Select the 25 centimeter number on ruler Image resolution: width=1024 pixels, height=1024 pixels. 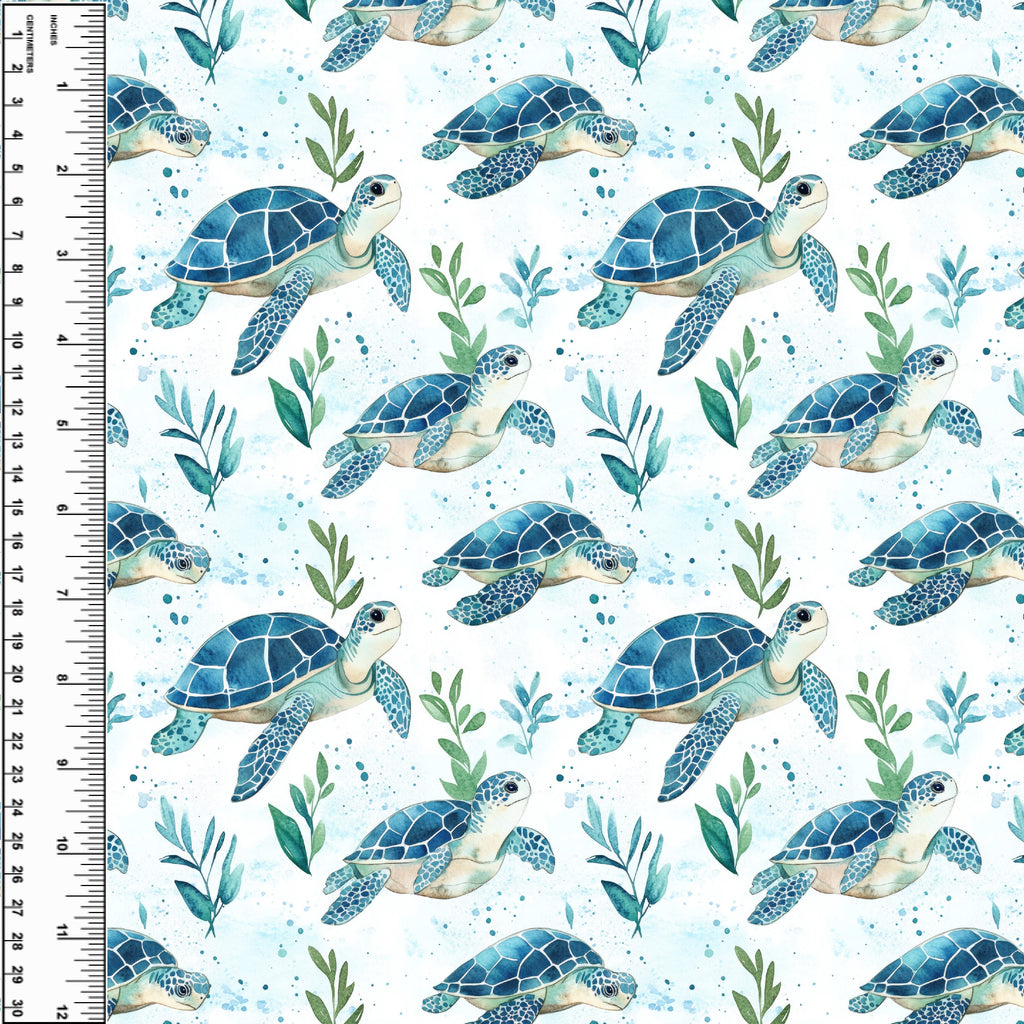coord(18,845)
